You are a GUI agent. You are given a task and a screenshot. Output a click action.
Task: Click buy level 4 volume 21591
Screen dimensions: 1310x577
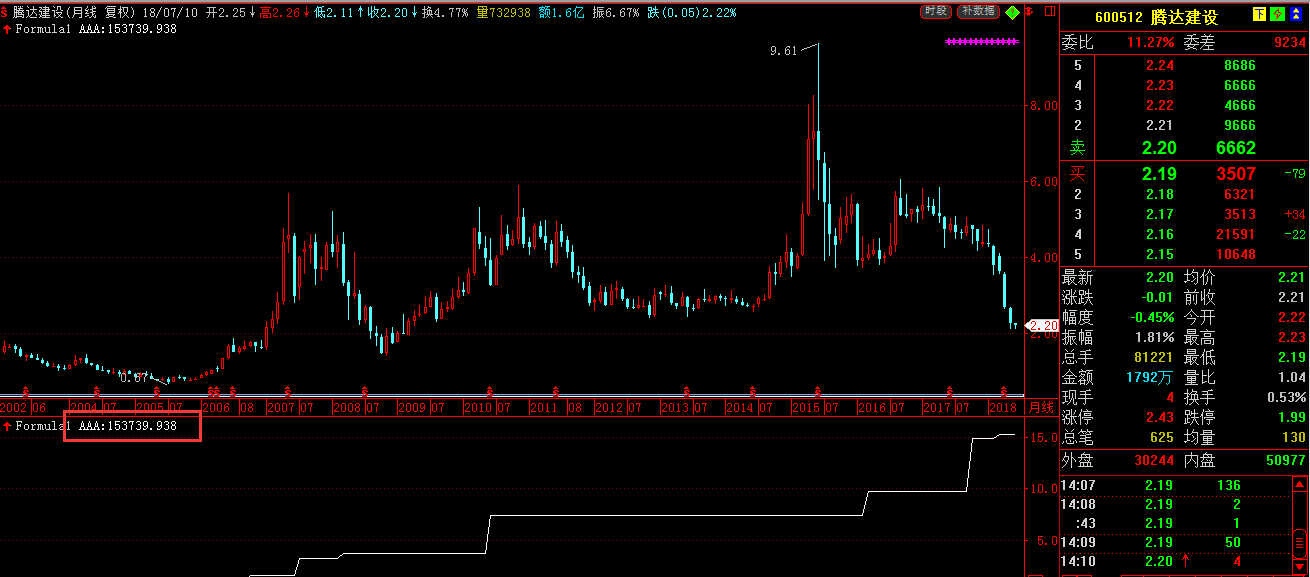1235,234
